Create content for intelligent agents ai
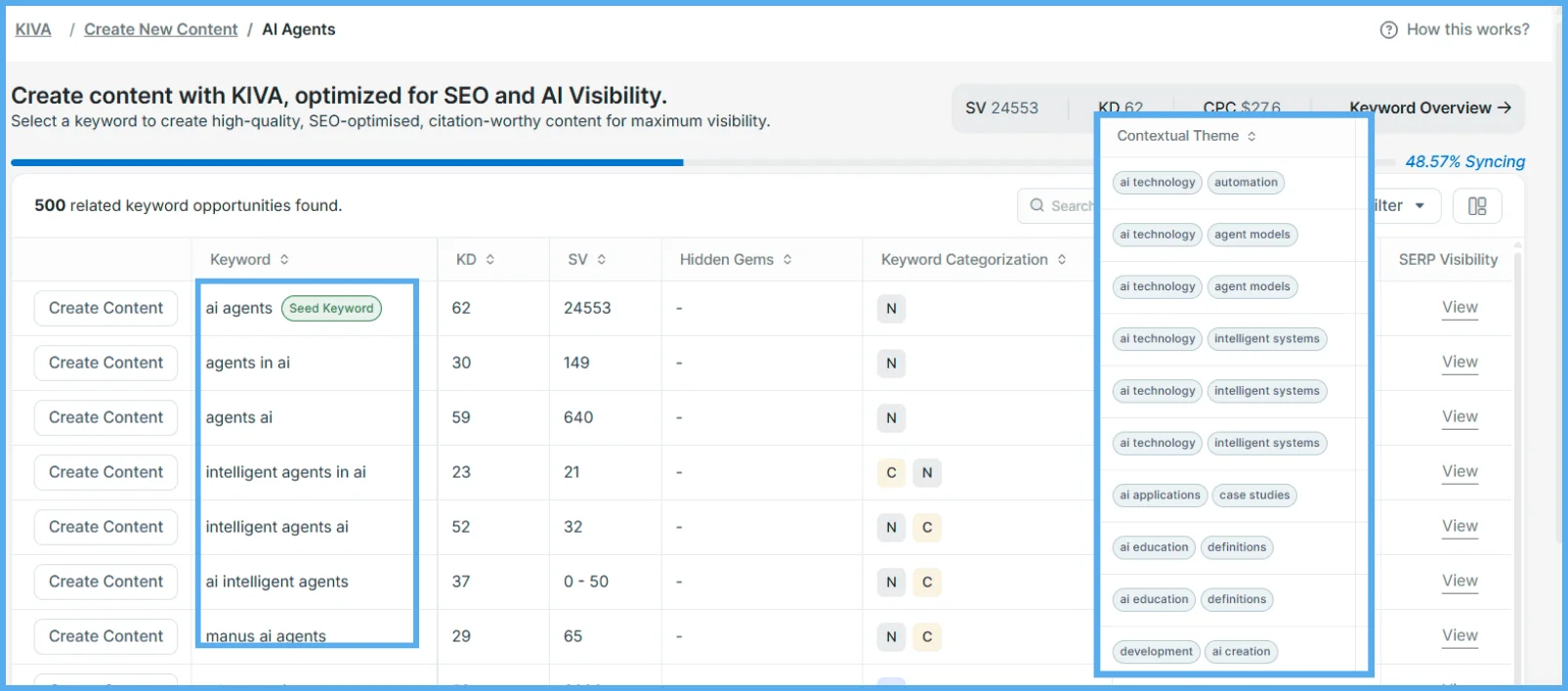The image size is (1568, 691). (106, 527)
